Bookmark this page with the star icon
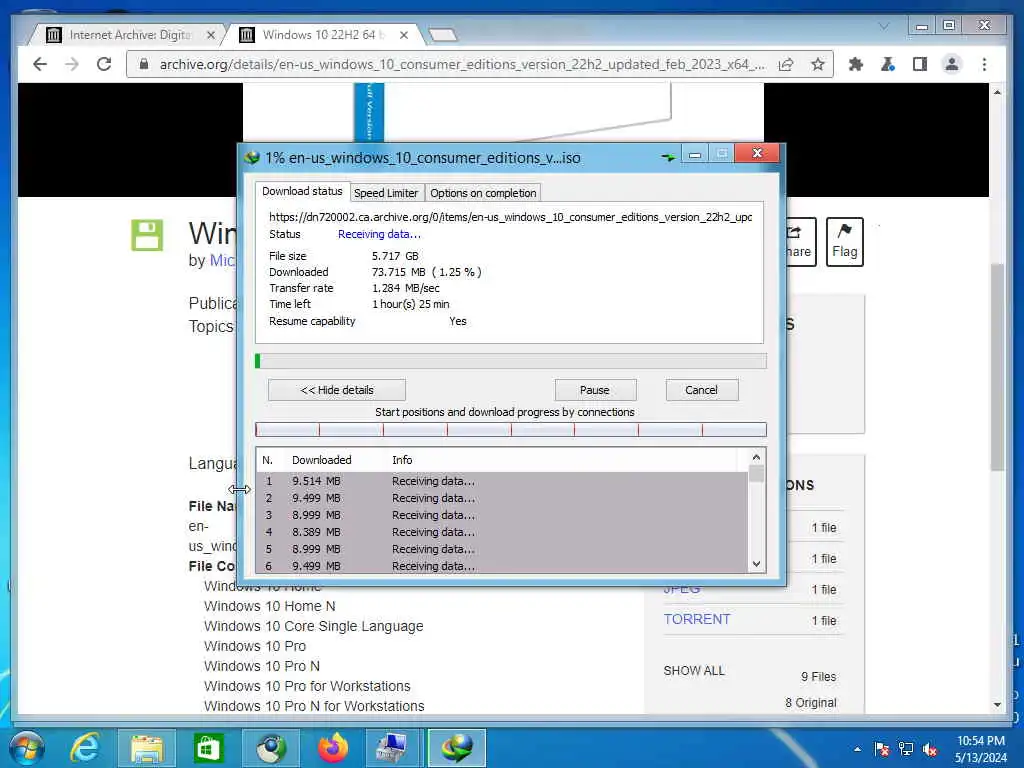Image resolution: width=1024 pixels, height=768 pixels. pos(818,64)
